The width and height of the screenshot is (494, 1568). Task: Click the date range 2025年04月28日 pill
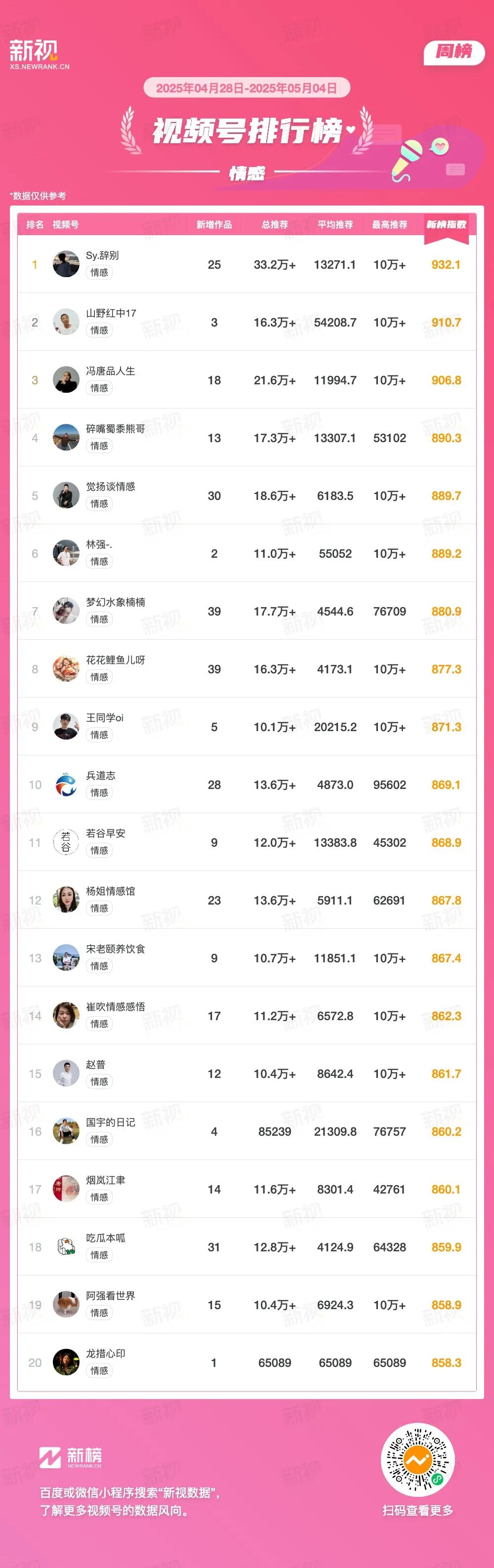pyautogui.click(x=247, y=88)
